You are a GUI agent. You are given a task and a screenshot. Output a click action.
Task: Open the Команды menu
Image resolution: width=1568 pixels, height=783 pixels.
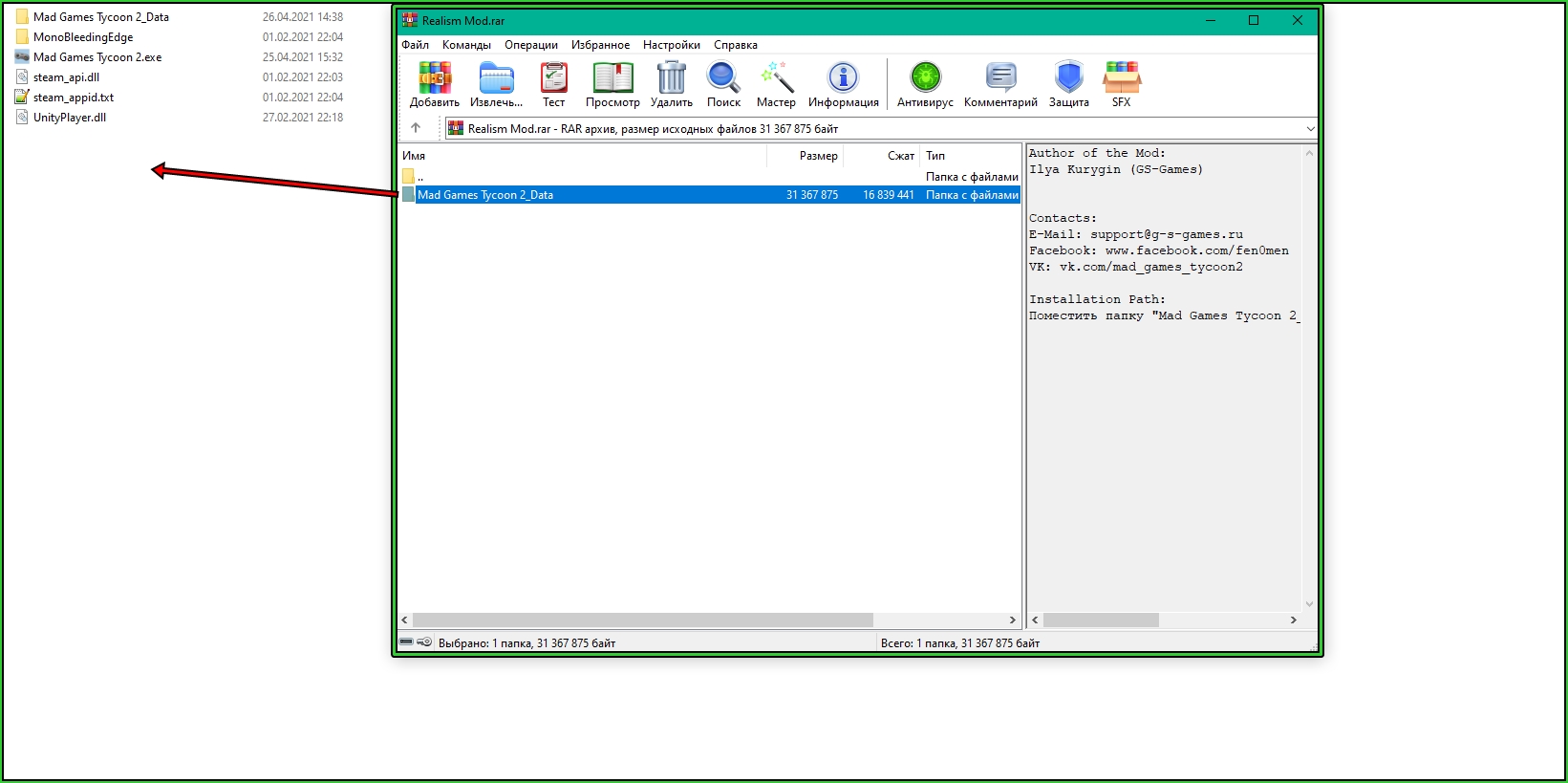pyautogui.click(x=466, y=45)
